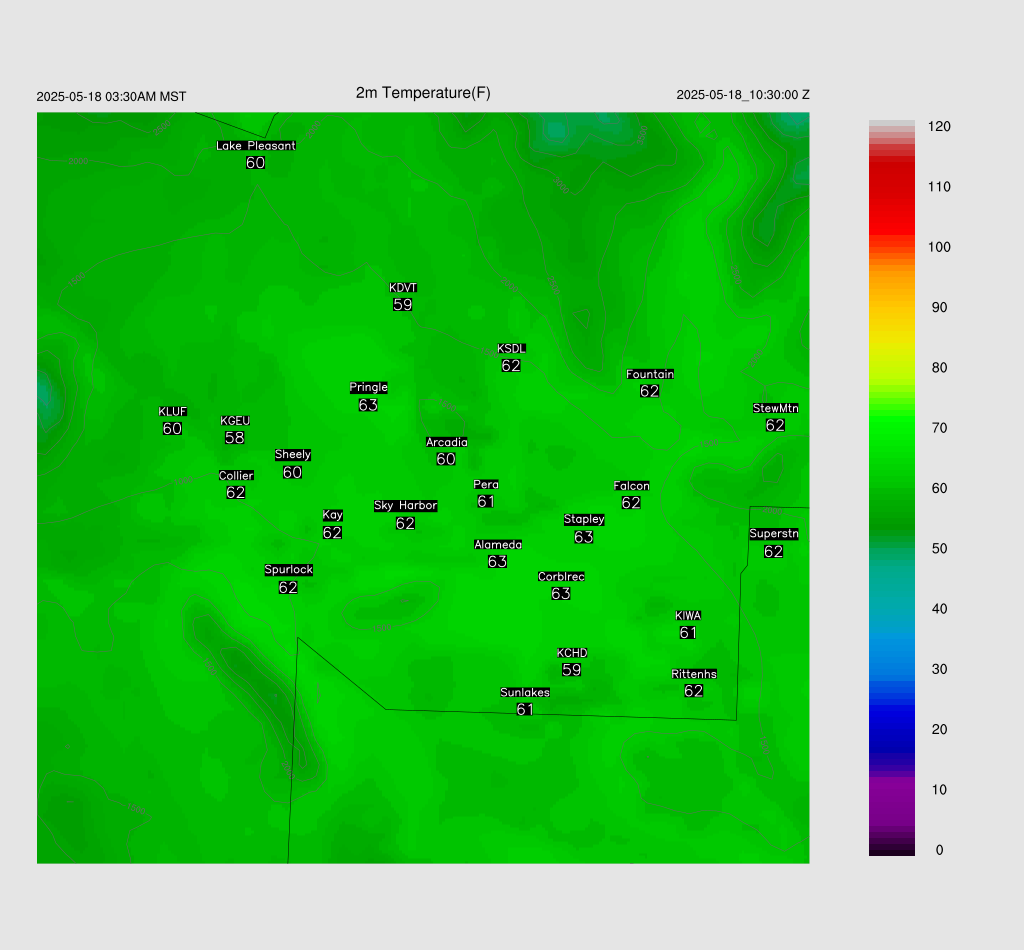Viewport: 1024px width, 950px height.
Task: Click the StewMtn station label
Action: coord(775,408)
